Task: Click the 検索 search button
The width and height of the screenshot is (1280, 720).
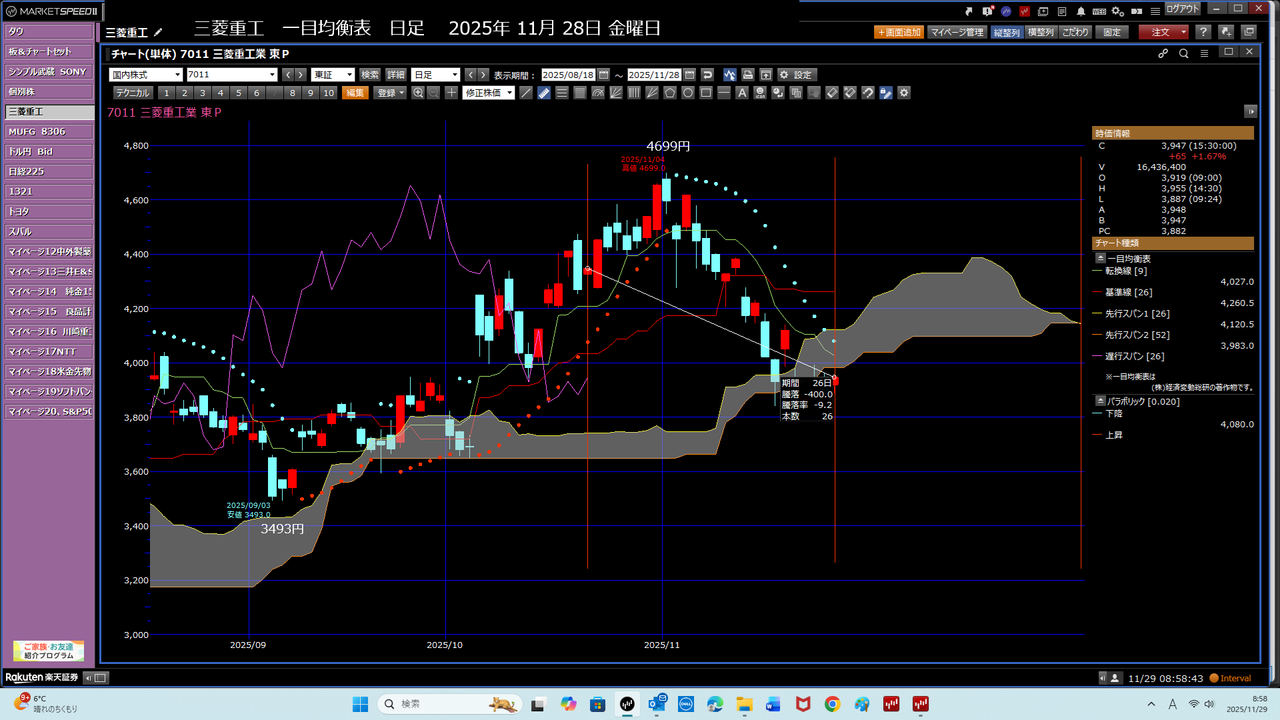Action: [x=370, y=75]
